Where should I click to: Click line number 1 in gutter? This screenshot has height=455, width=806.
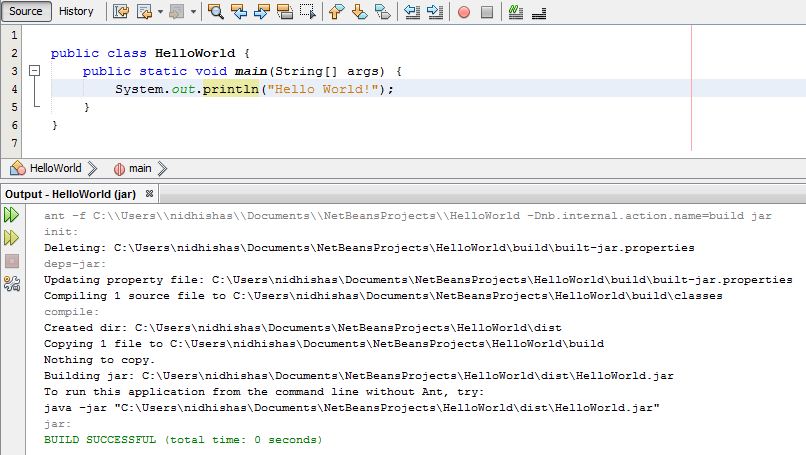(14, 35)
